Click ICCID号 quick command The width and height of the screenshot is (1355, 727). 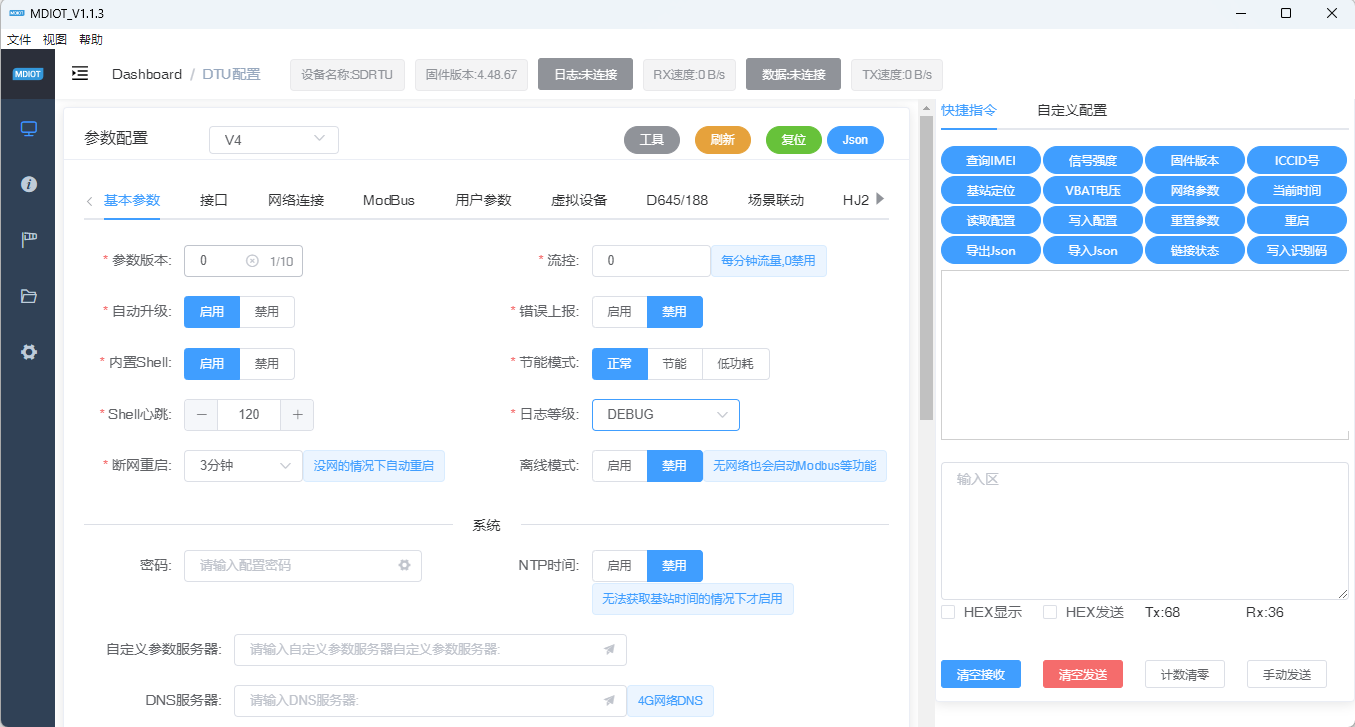(x=1297, y=160)
